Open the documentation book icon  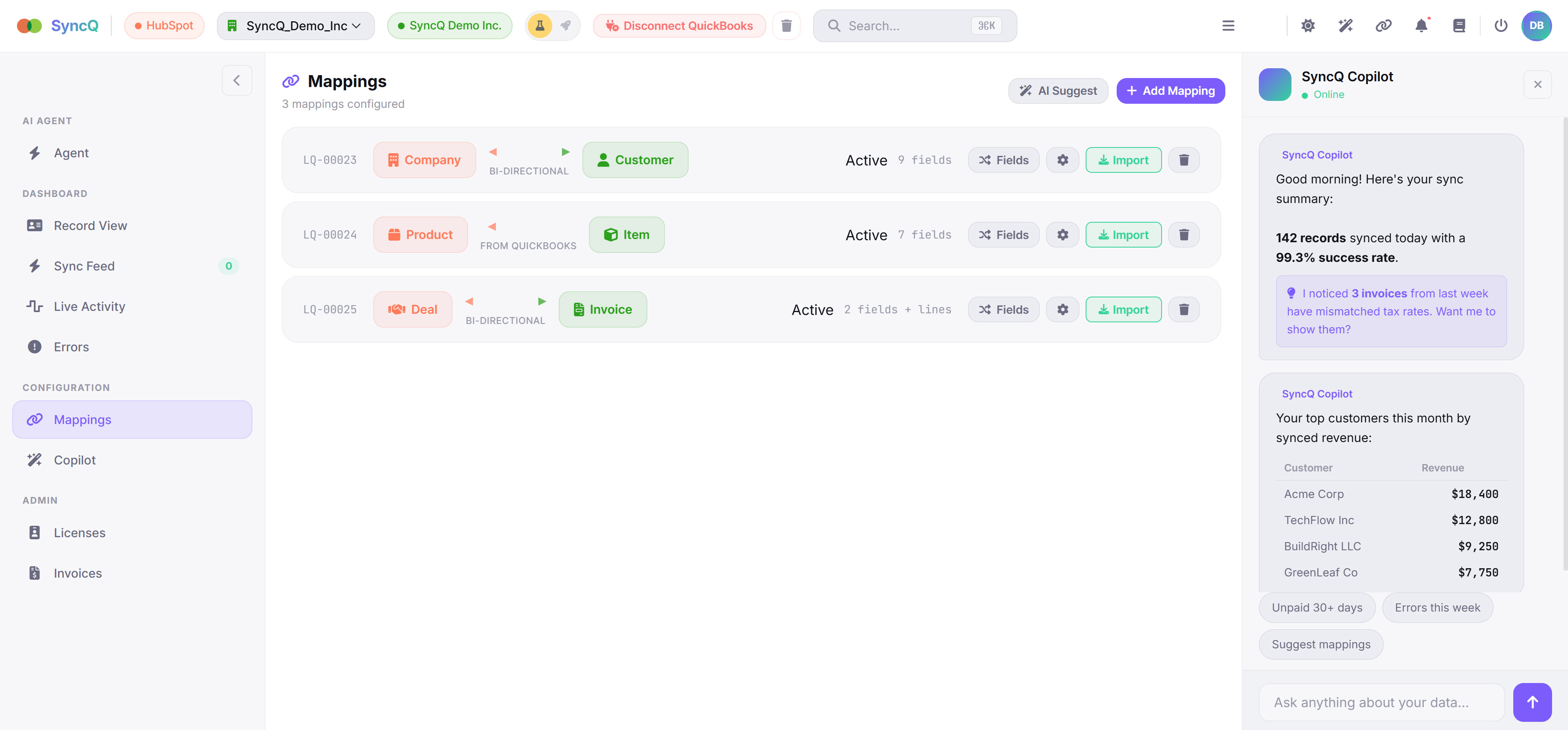[1459, 26]
